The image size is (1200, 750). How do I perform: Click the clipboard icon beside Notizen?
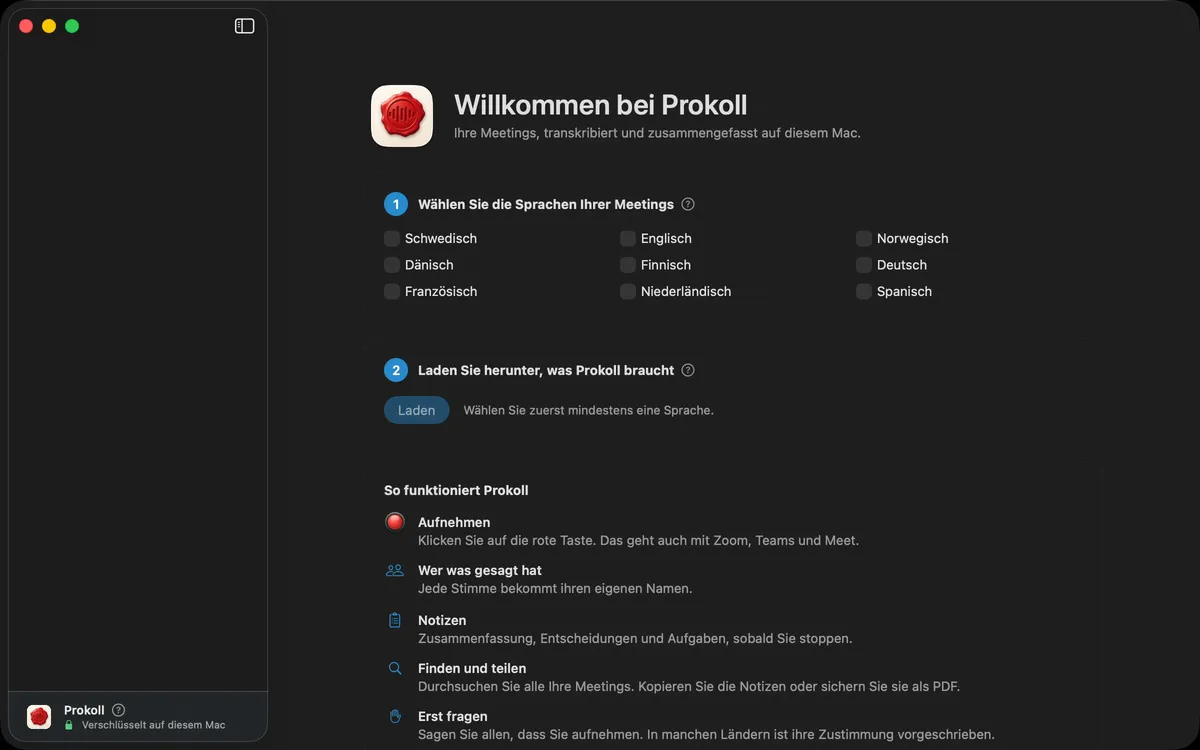click(395, 620)
